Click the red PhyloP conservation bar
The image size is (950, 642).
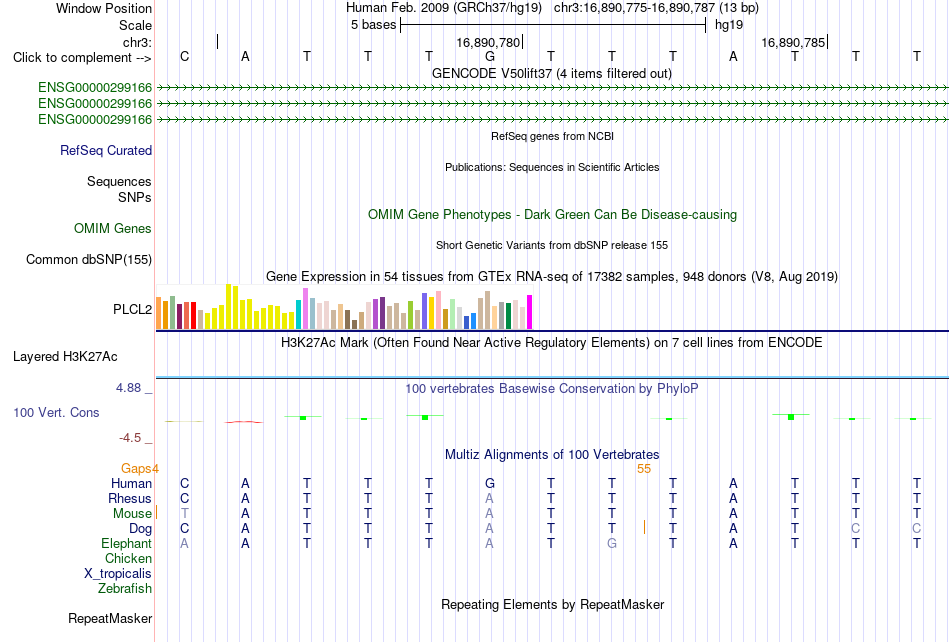[x=244, y=422]
